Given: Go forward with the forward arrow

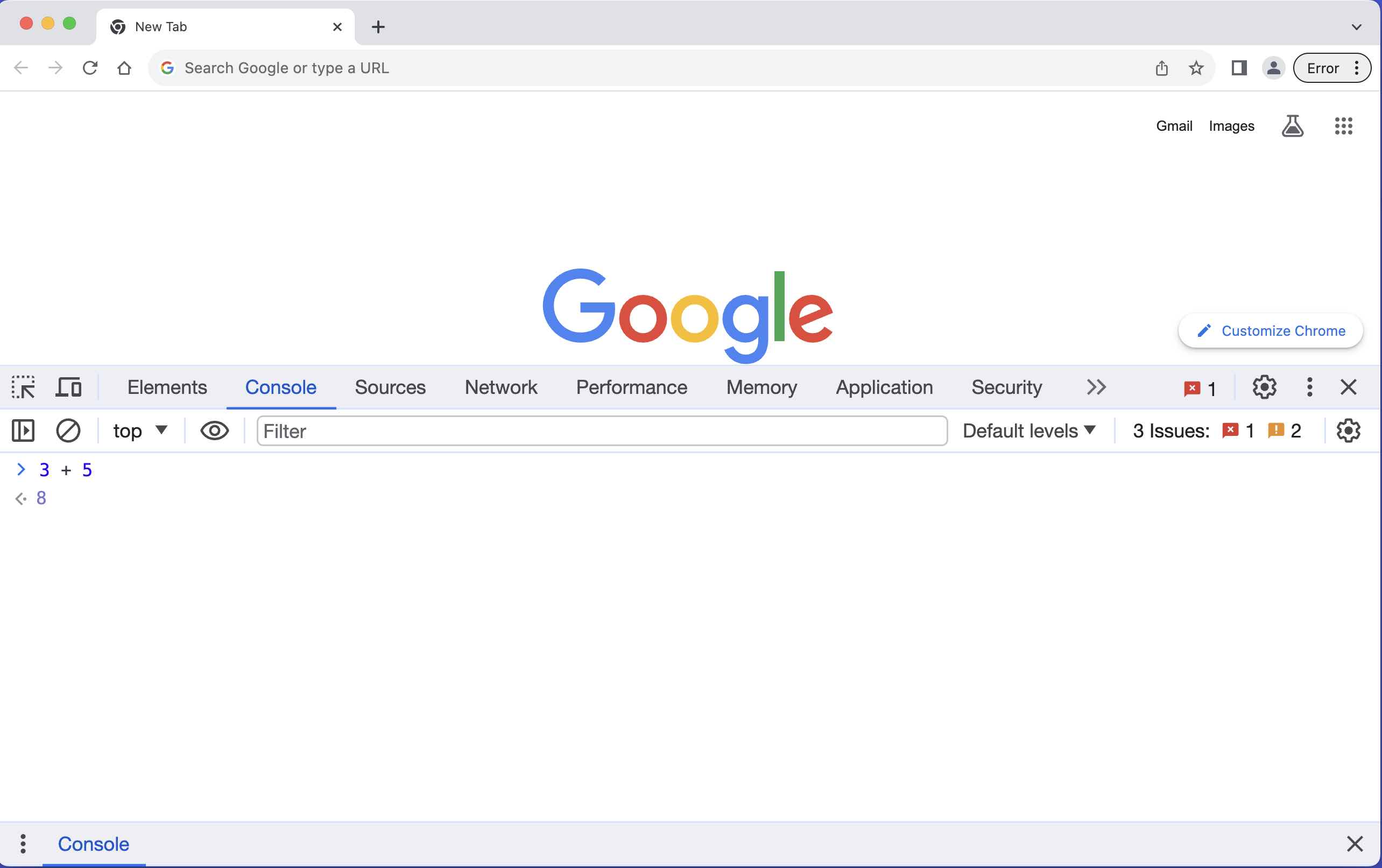Looking at the screenshot, I should [55, 68].
